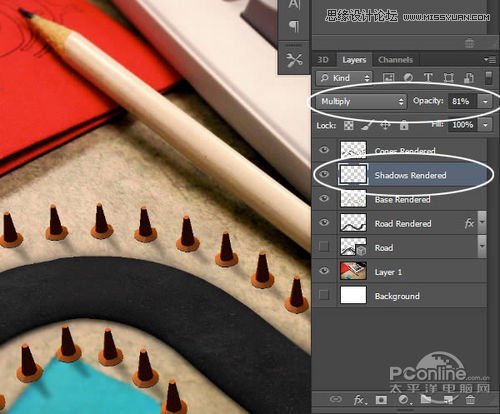Click the 'Road' layer name
This screenshot has width=500, height=414.
(x=384, y=248)
